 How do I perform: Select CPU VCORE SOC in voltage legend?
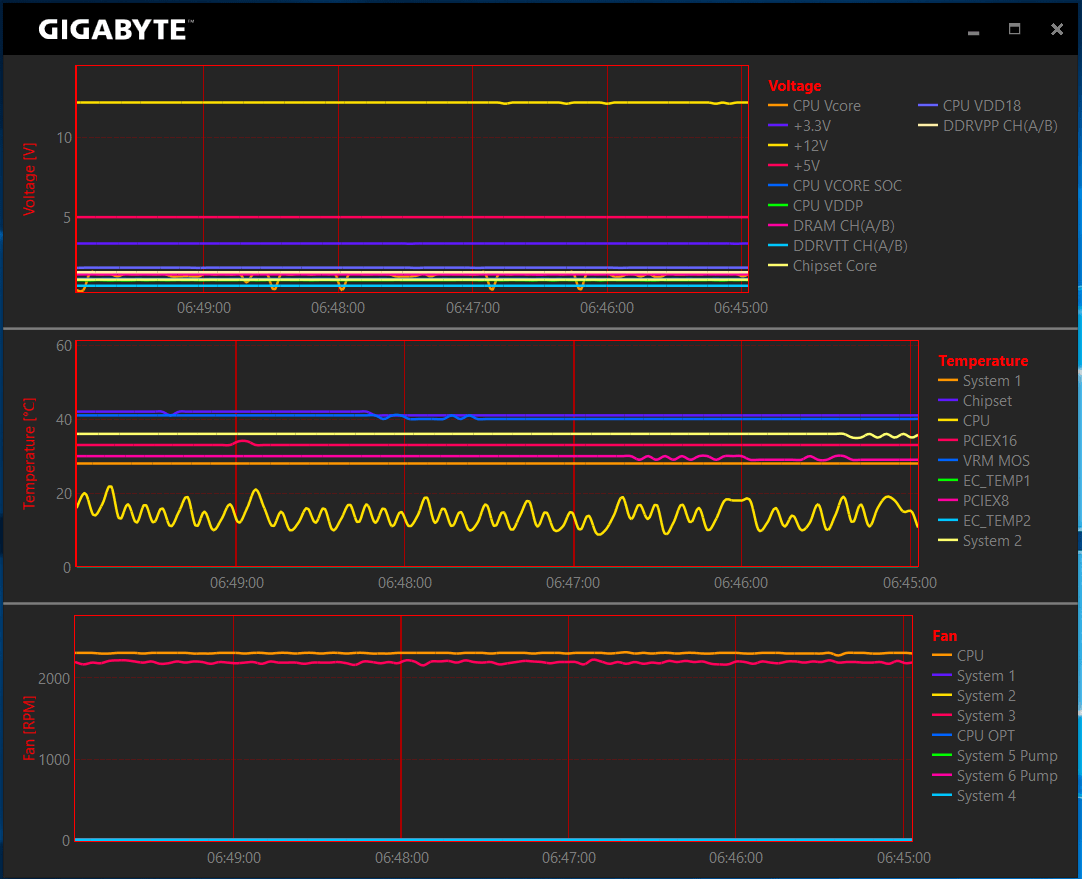point(846,186)
